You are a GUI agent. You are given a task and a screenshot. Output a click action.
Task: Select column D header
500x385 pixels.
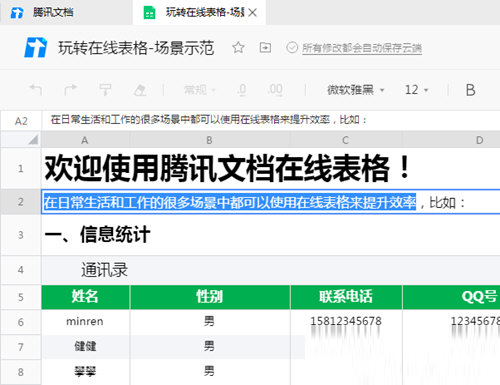pyautogui.click(x=451, y=140)
